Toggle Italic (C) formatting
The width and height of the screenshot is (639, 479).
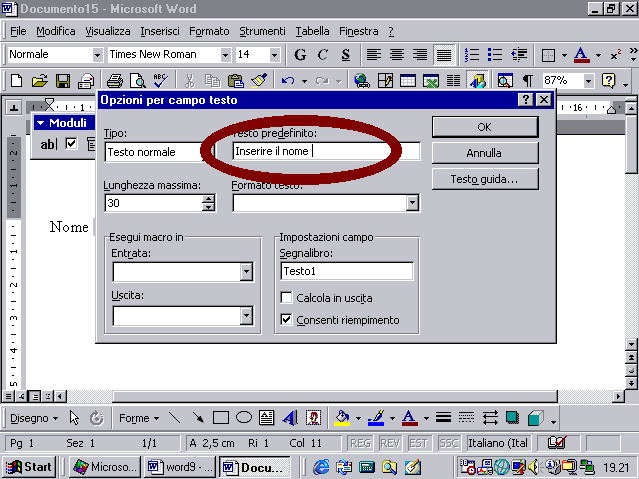coord(323,55)
